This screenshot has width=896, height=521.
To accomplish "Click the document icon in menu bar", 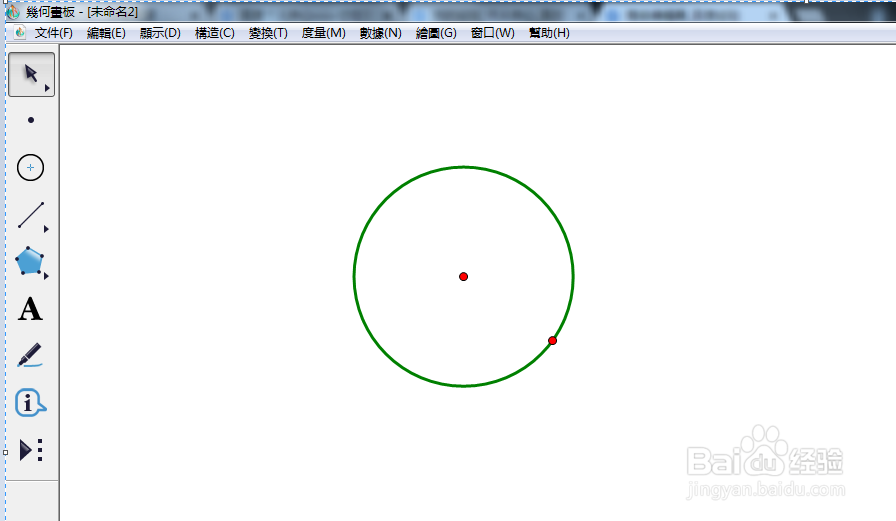I will click(x=20, y=33).
